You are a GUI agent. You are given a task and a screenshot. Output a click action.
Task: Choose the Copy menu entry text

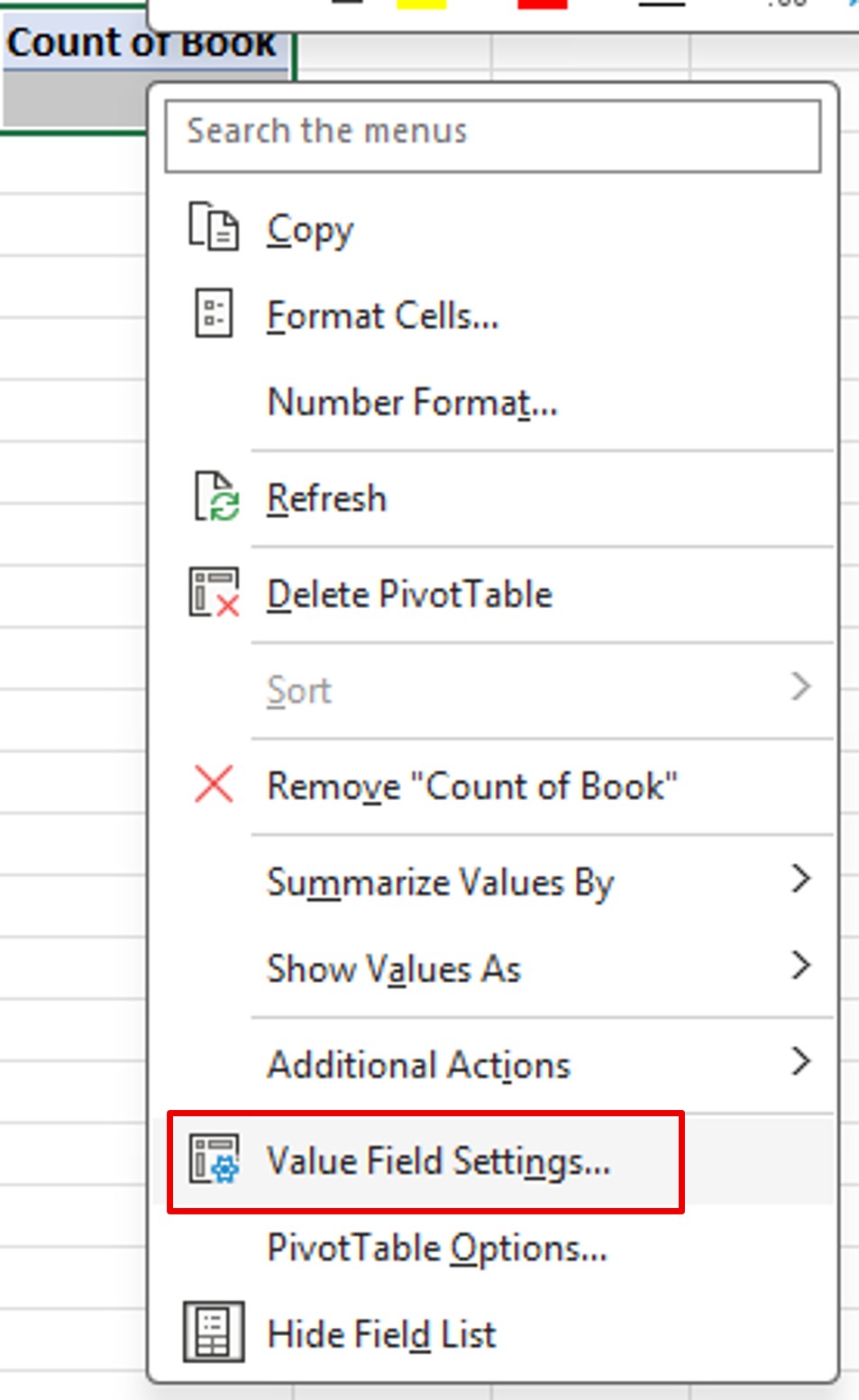pyautogui.click(x=310, y=230)
